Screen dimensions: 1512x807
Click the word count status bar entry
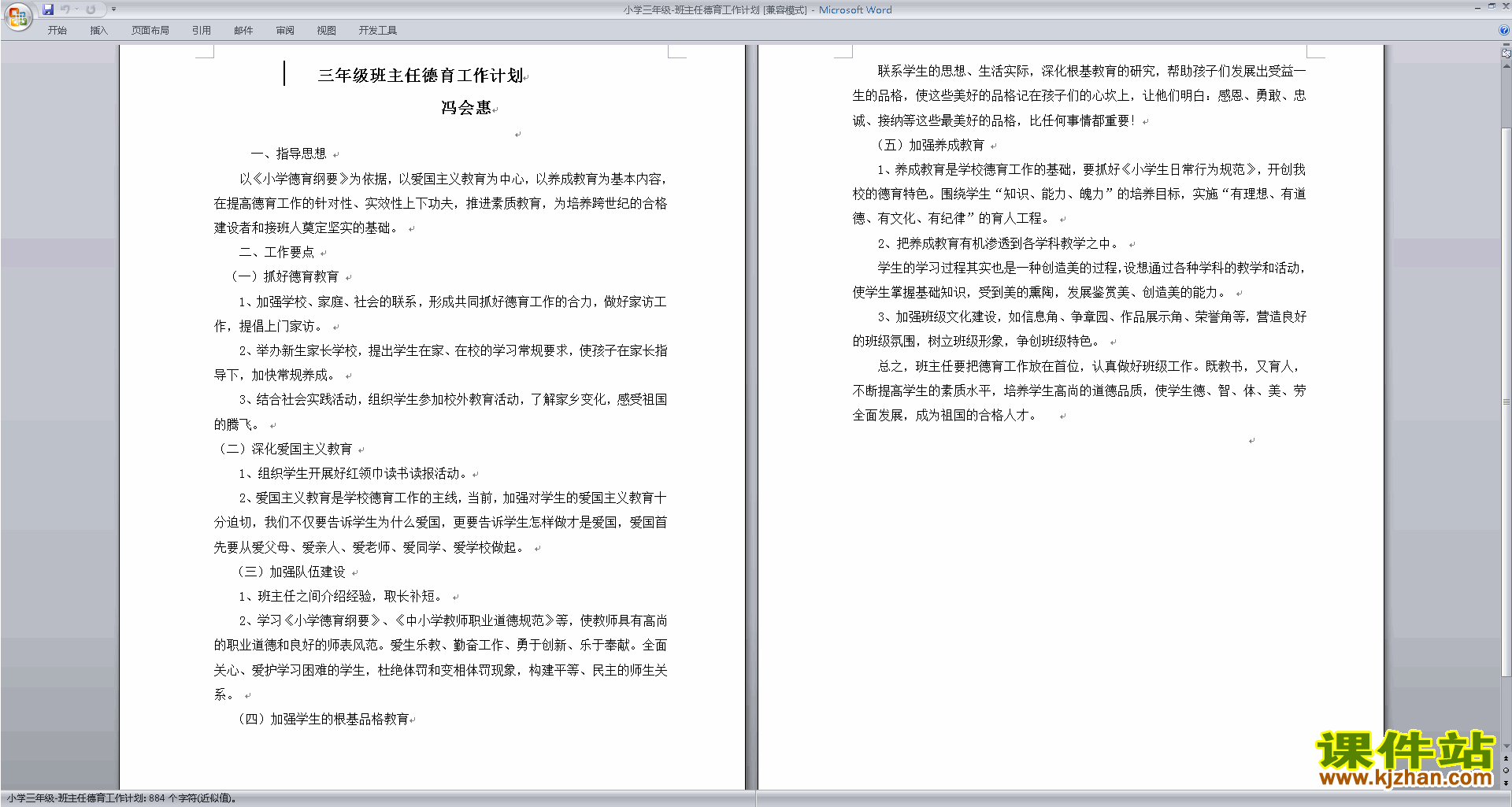pos(121,798)
